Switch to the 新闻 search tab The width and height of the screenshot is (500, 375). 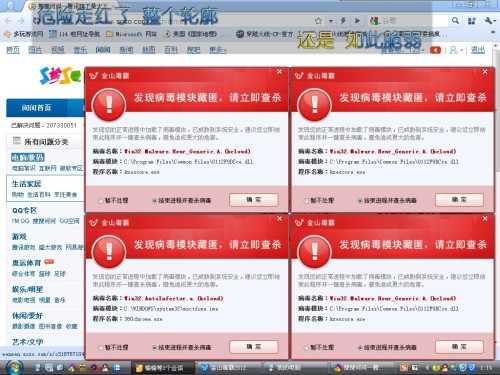pyautogui.click(x=126, y=50)
